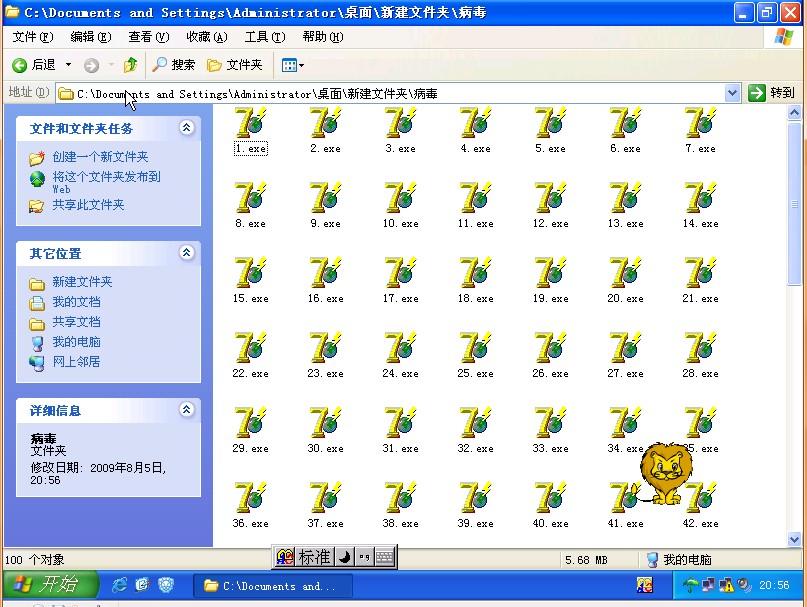Toggle the IME punctuation mode icon
The height and width of the screenshot is (607, 807).
click(364, 557)
